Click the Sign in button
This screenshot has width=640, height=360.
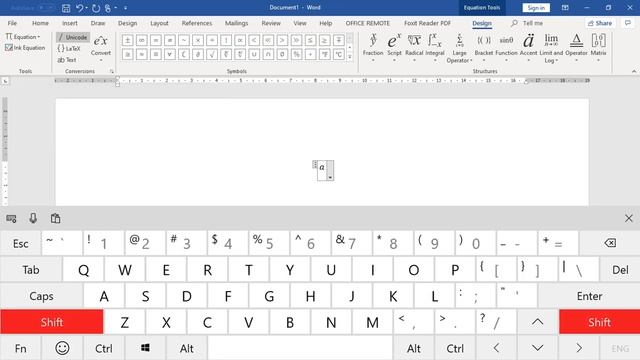point(536,8)
